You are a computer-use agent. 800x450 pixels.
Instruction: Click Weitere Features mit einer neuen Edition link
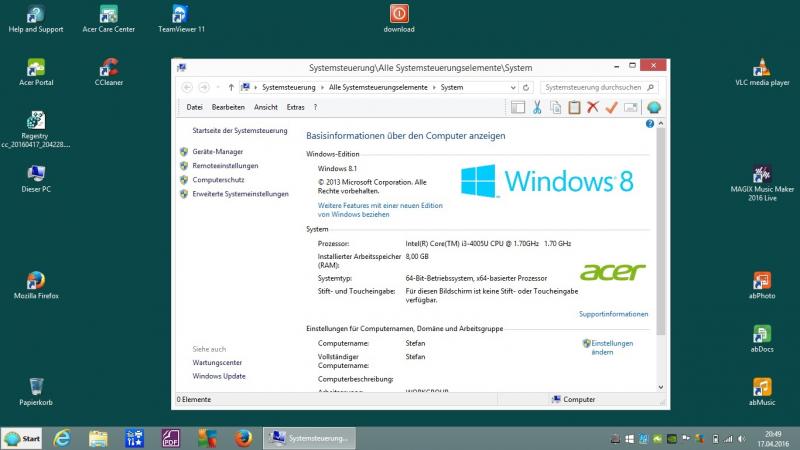click(380, 210)
